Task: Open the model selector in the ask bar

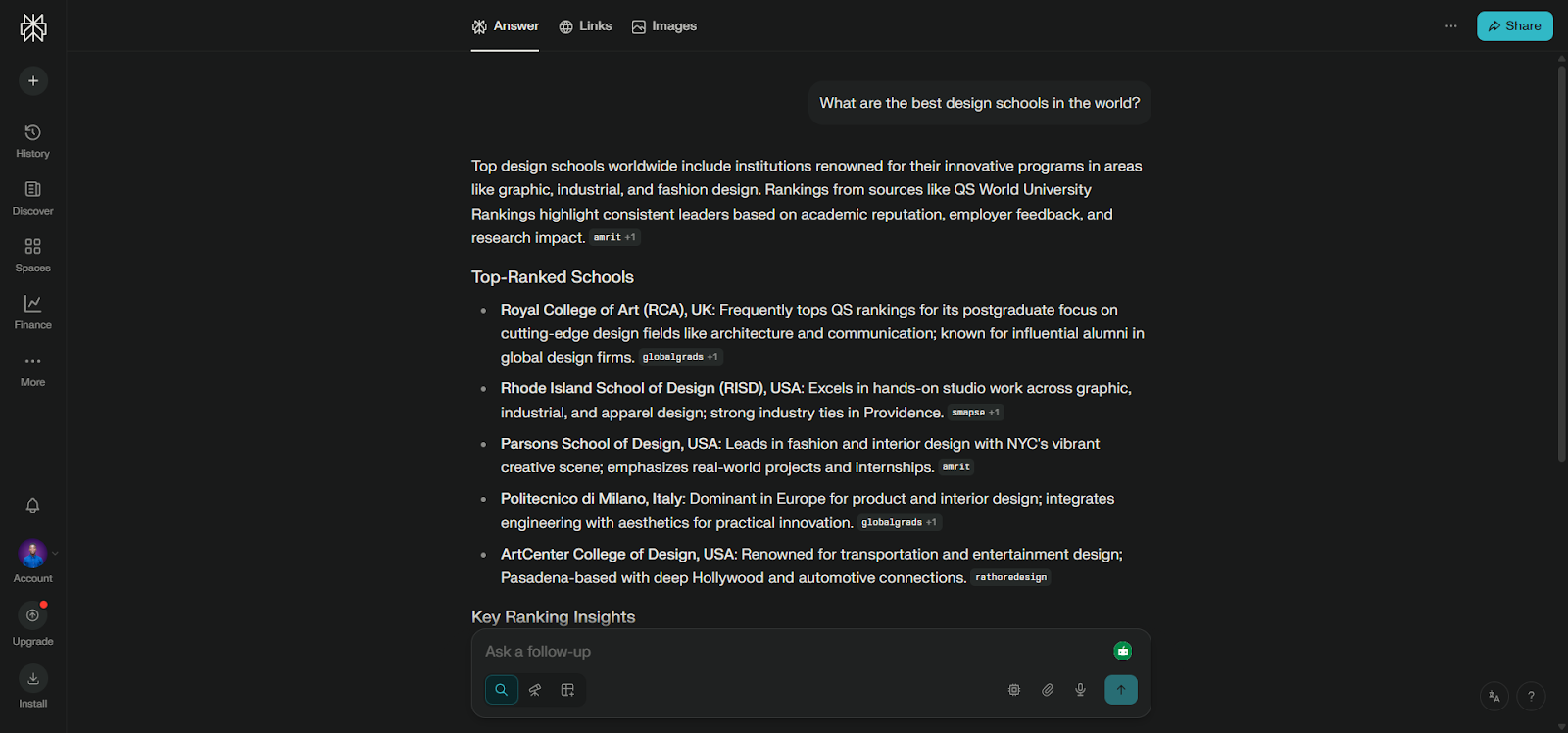Action: click(x=1013, y=689)
